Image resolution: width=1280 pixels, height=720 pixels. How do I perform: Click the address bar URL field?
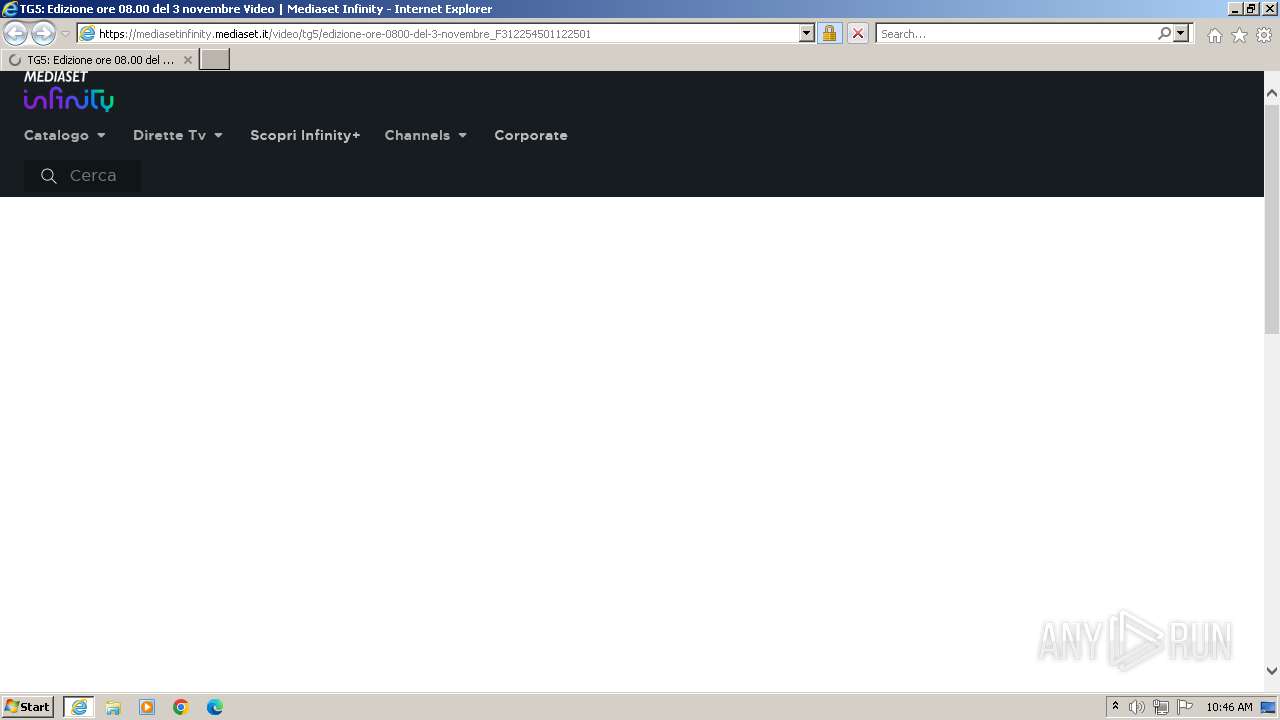pos(438,33)
